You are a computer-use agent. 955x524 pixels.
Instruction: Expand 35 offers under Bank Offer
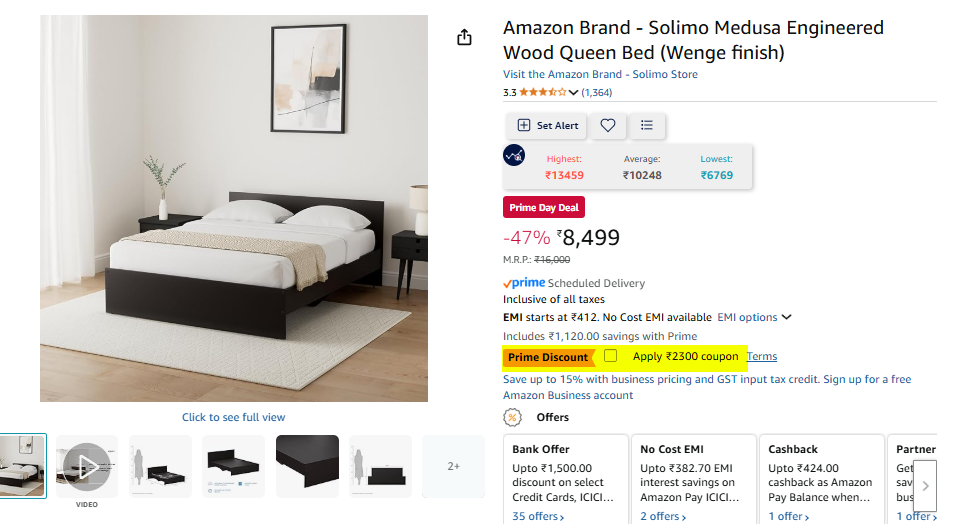tap(538, 516)
